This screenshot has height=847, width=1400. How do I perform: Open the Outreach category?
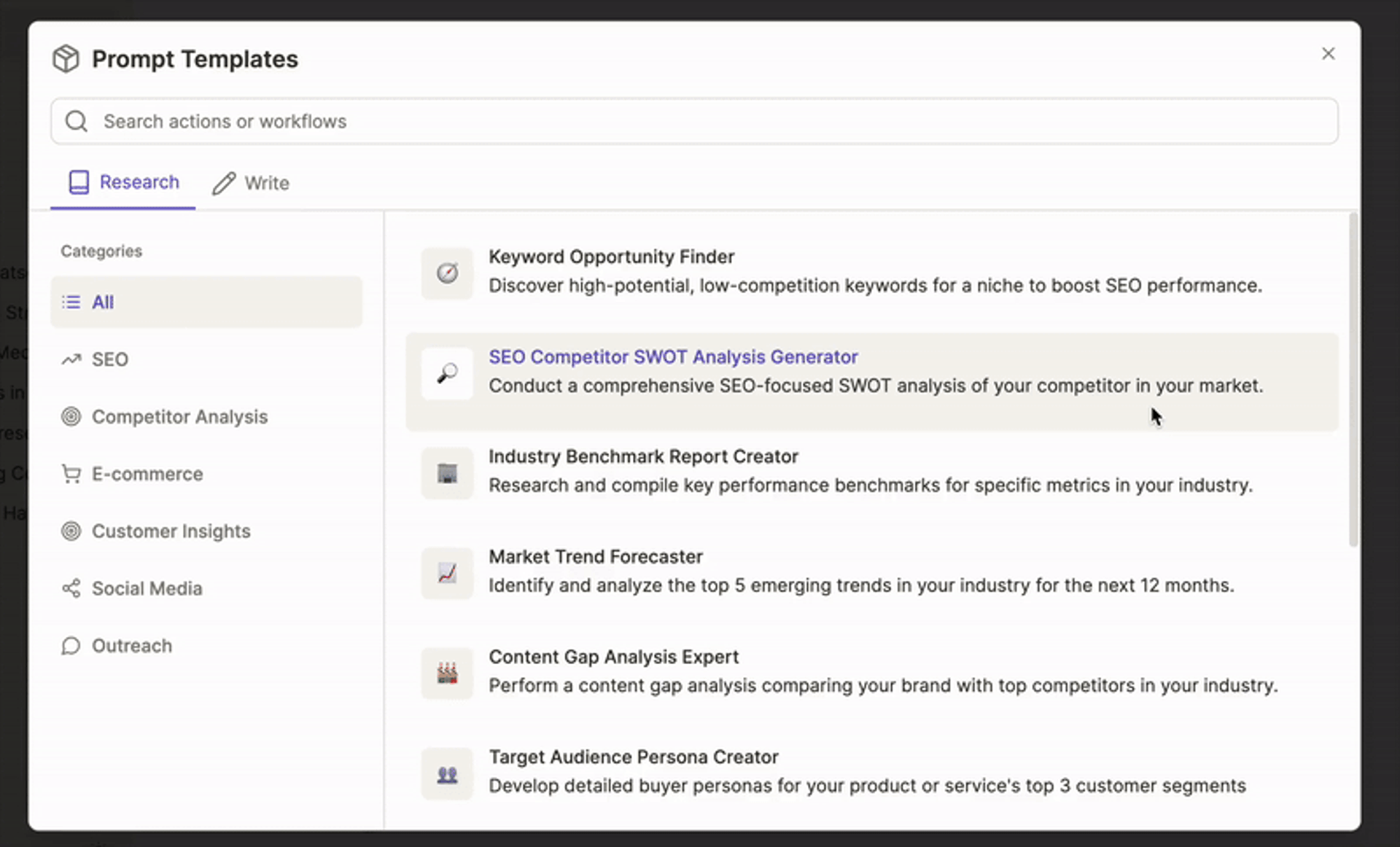pyautogui.click(x=206, y=646)
